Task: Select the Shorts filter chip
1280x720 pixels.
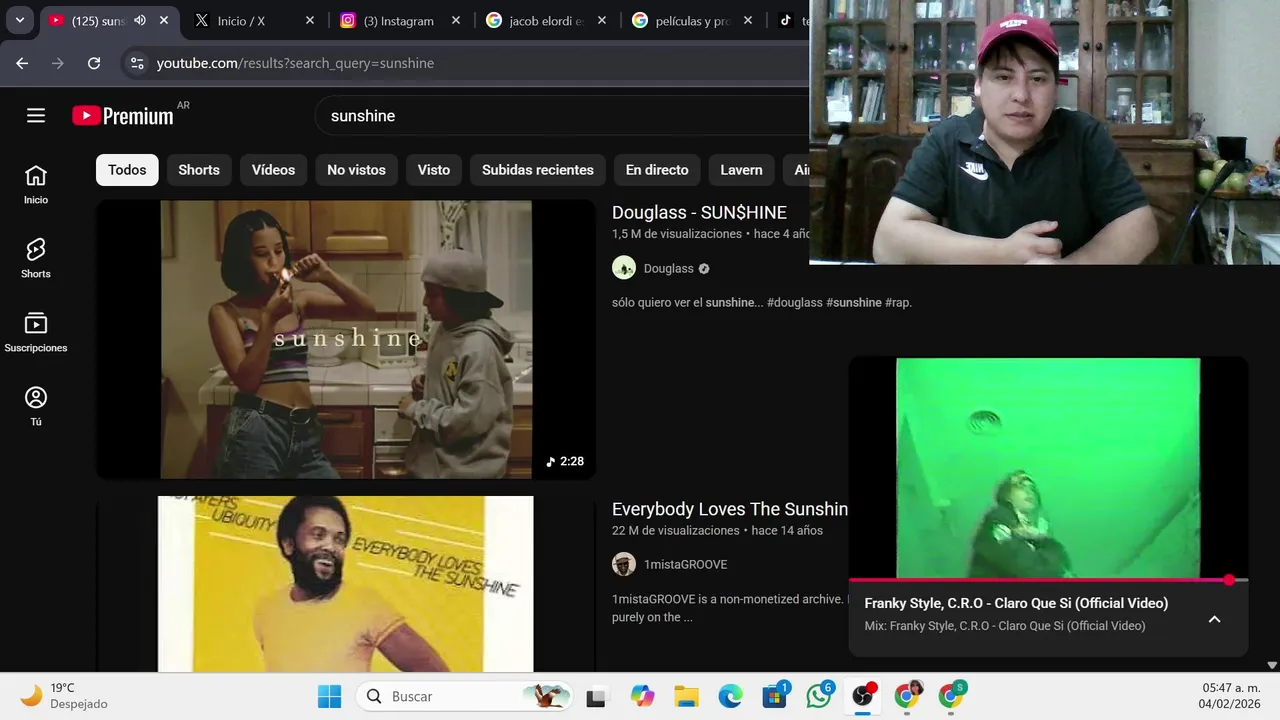Action: click(x=199, y=170)
